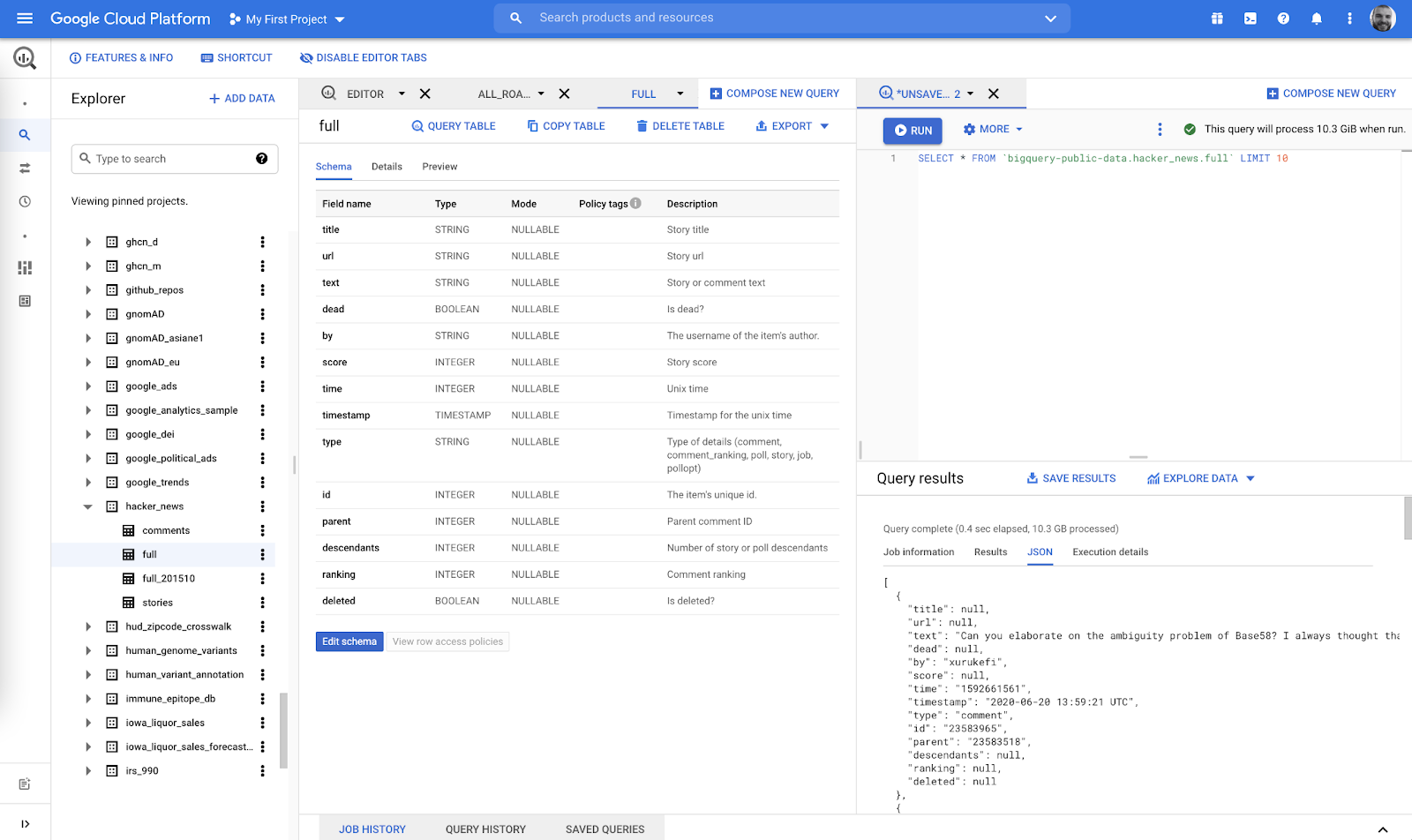1412x840 pixels.
Task: Open actions menu for the full table
Action: (x=262, y=554)
